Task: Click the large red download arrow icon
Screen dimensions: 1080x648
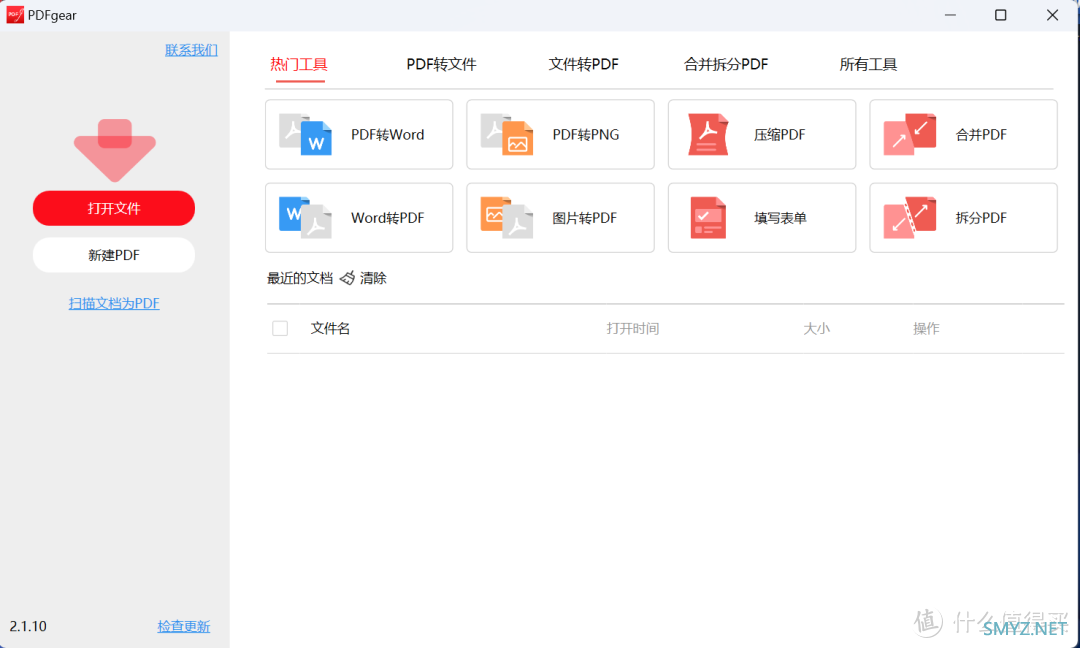Action: click(x=114, y=150)
